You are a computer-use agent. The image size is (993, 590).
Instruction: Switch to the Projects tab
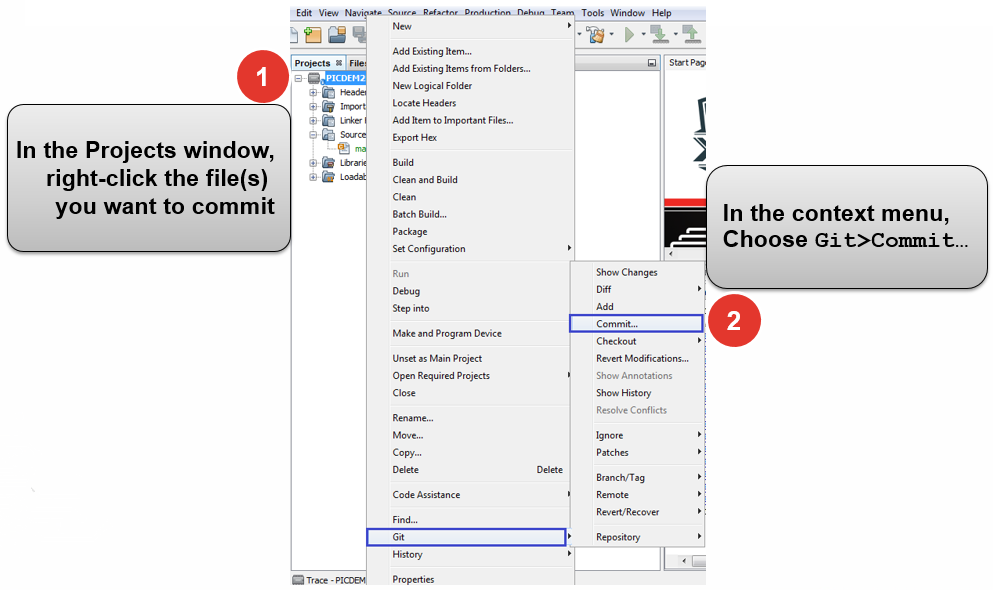click(312, 63)
